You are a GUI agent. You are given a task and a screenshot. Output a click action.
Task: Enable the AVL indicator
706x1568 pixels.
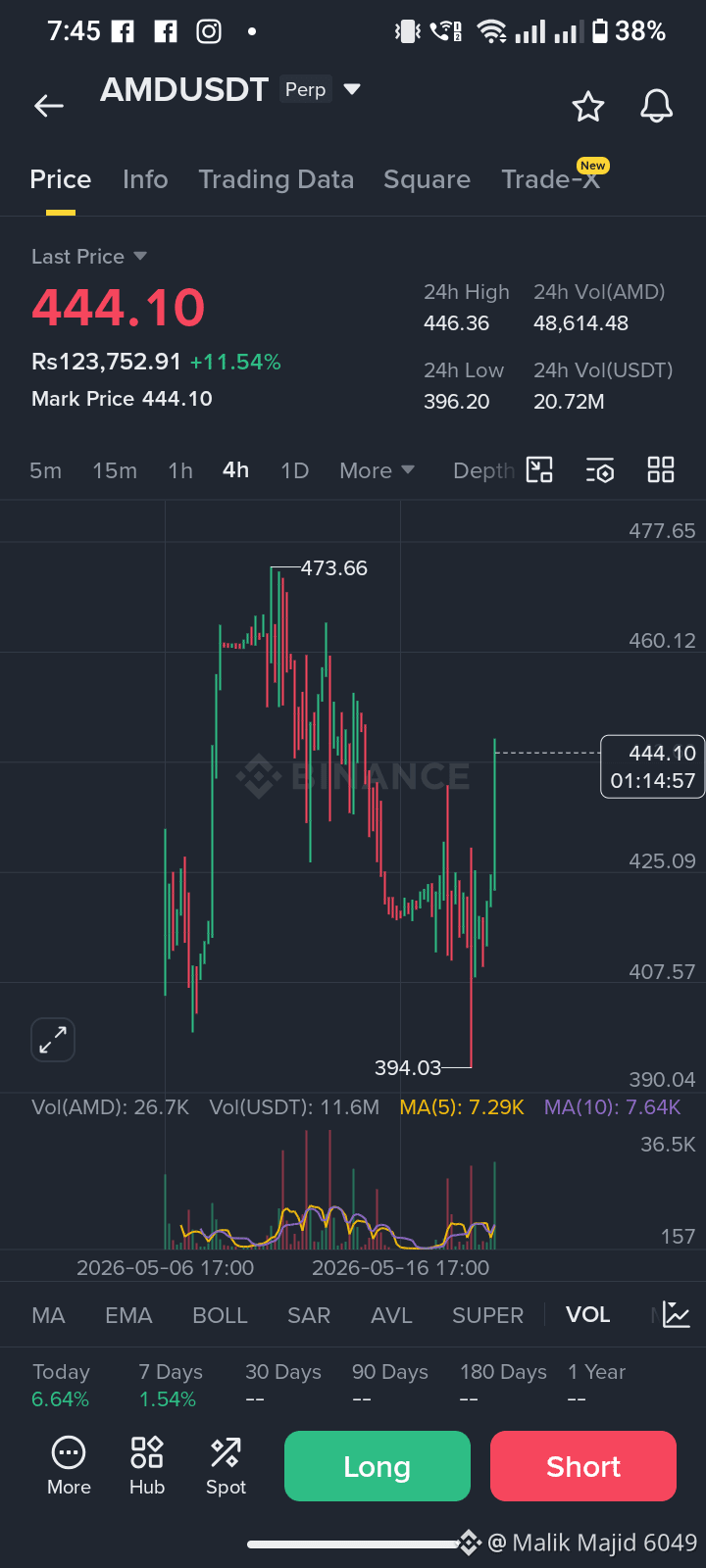[x=391, y=1315]
